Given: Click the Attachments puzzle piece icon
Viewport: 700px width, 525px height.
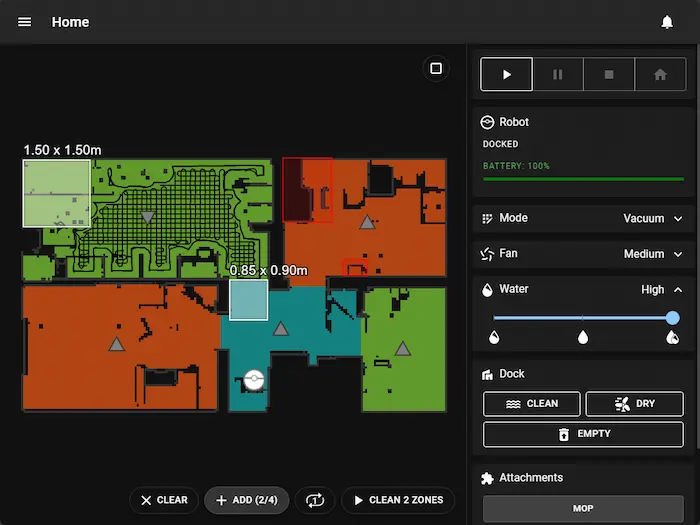Looking at the screenshot, I should point(487,478).
